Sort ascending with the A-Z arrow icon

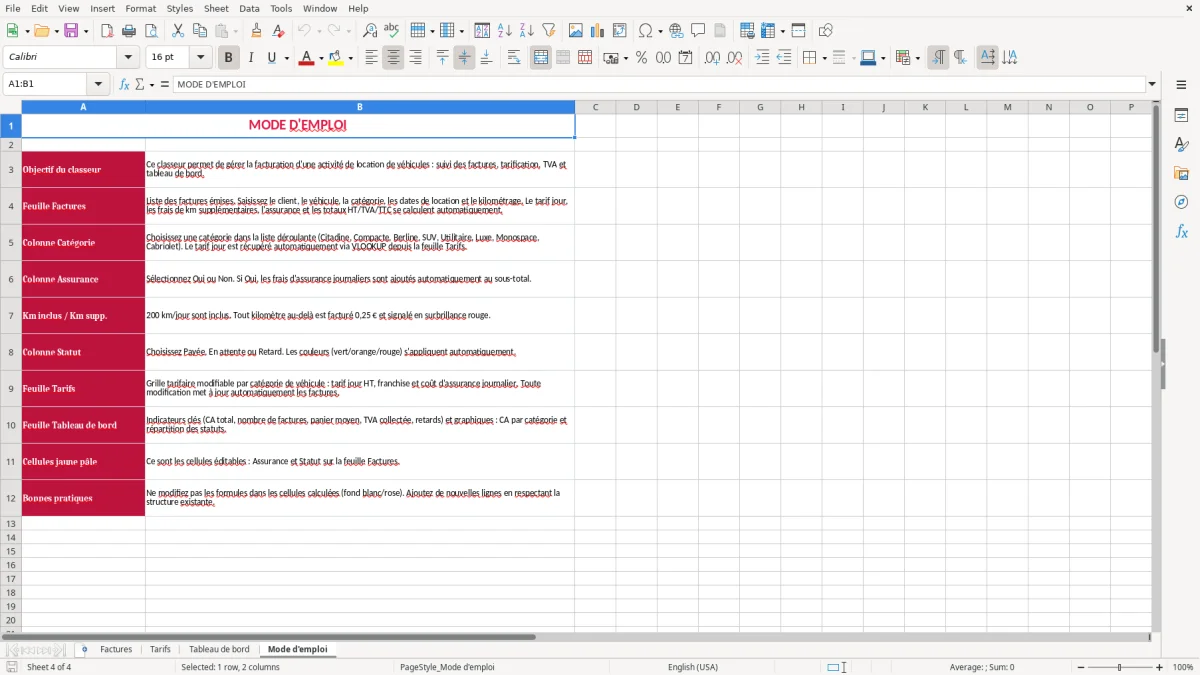(504, 31)
